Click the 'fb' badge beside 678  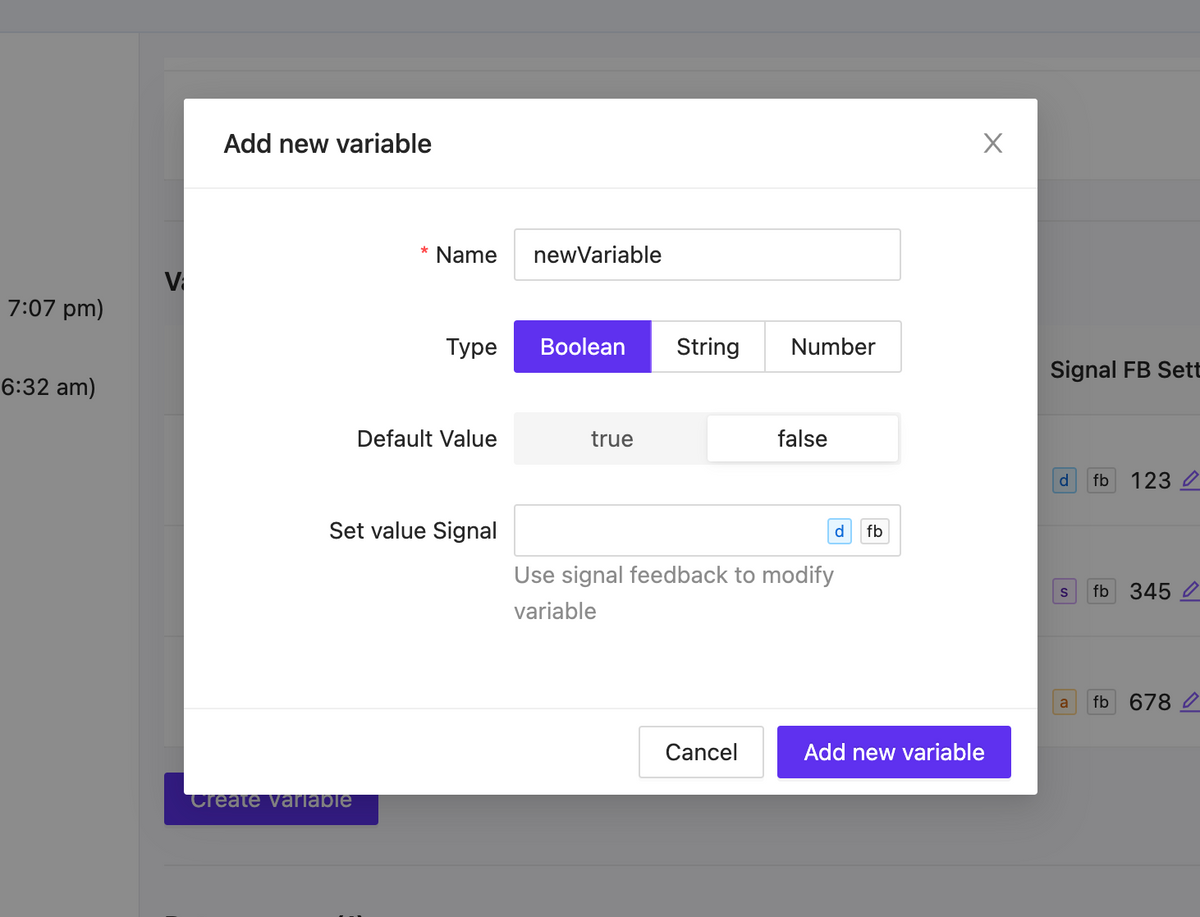point(1100,702)
